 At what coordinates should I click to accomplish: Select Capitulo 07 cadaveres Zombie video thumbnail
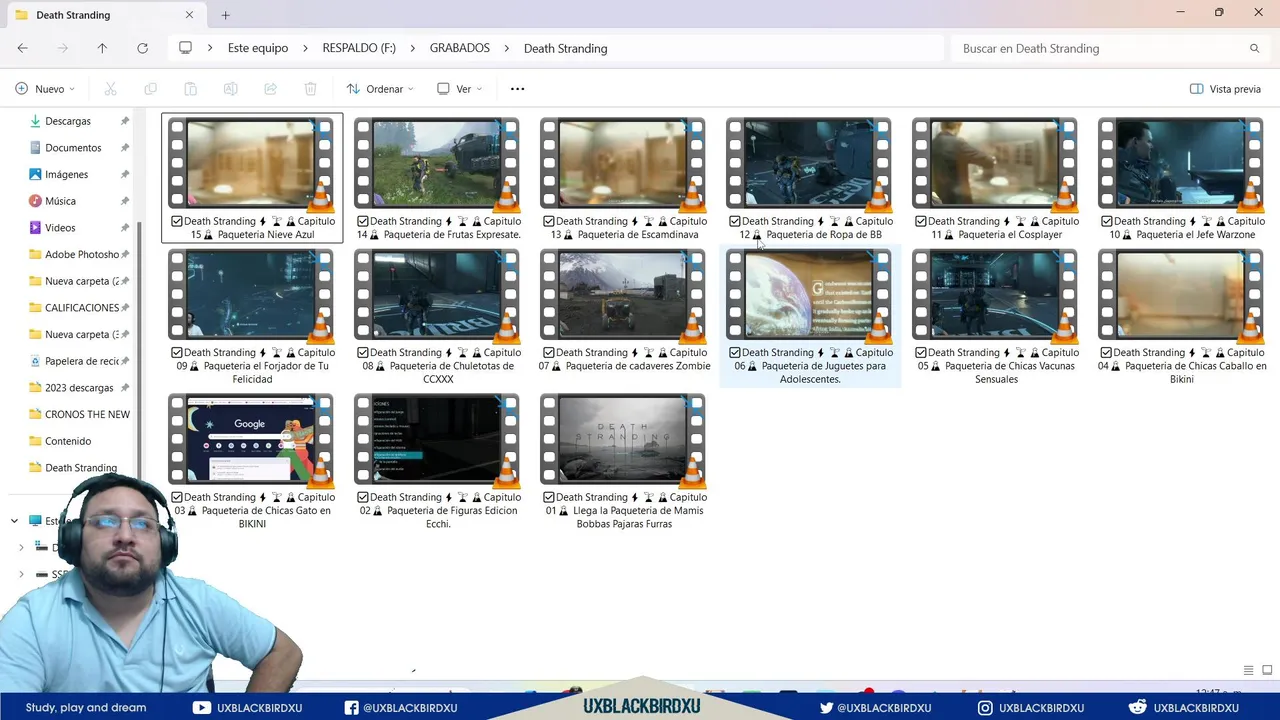[x=623, y=296]
